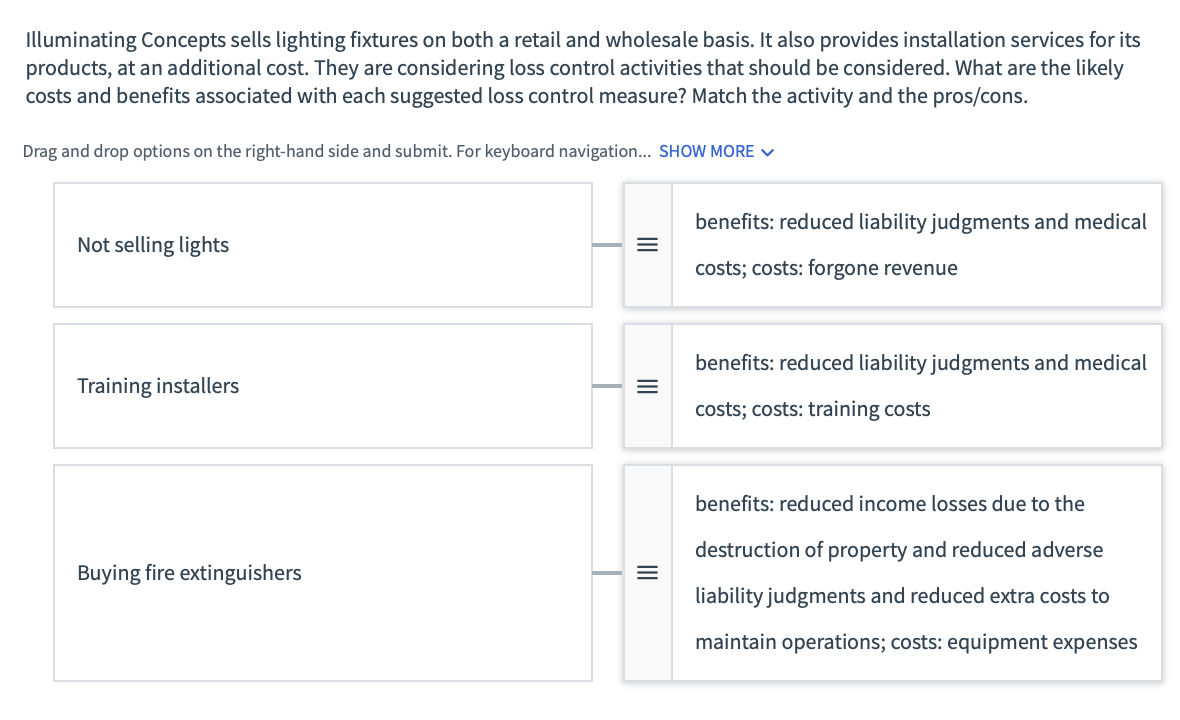Screen dimensions: 1180x720
Task: Click the drag handle for equipment expenses option
Action: click(x=647, y=573)
